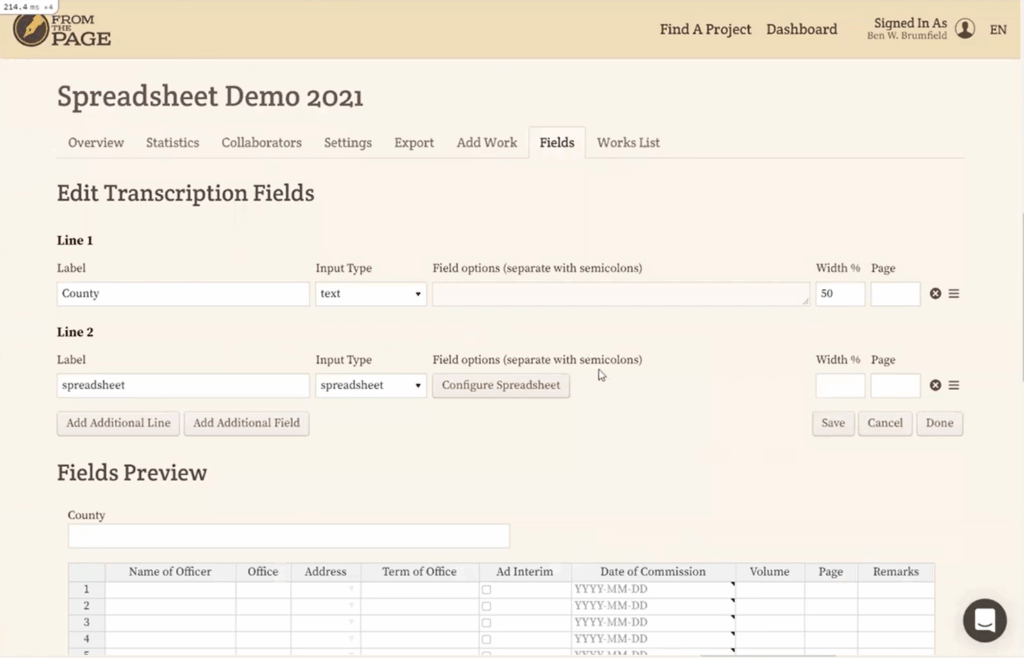
Task: Delete the spreadsheet field with X icon
Action: (935, 386)
